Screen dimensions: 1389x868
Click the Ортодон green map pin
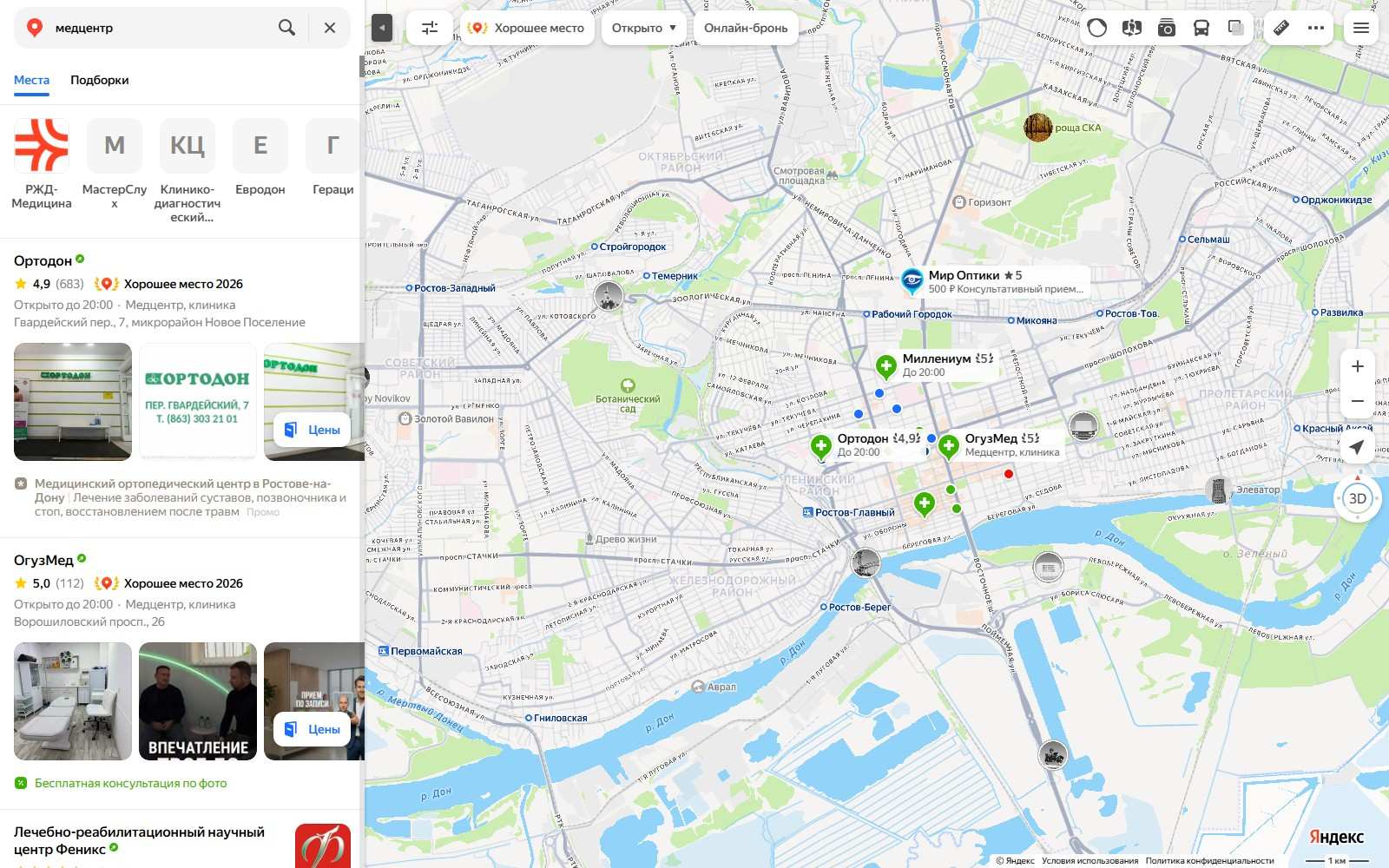pos(820,446)
